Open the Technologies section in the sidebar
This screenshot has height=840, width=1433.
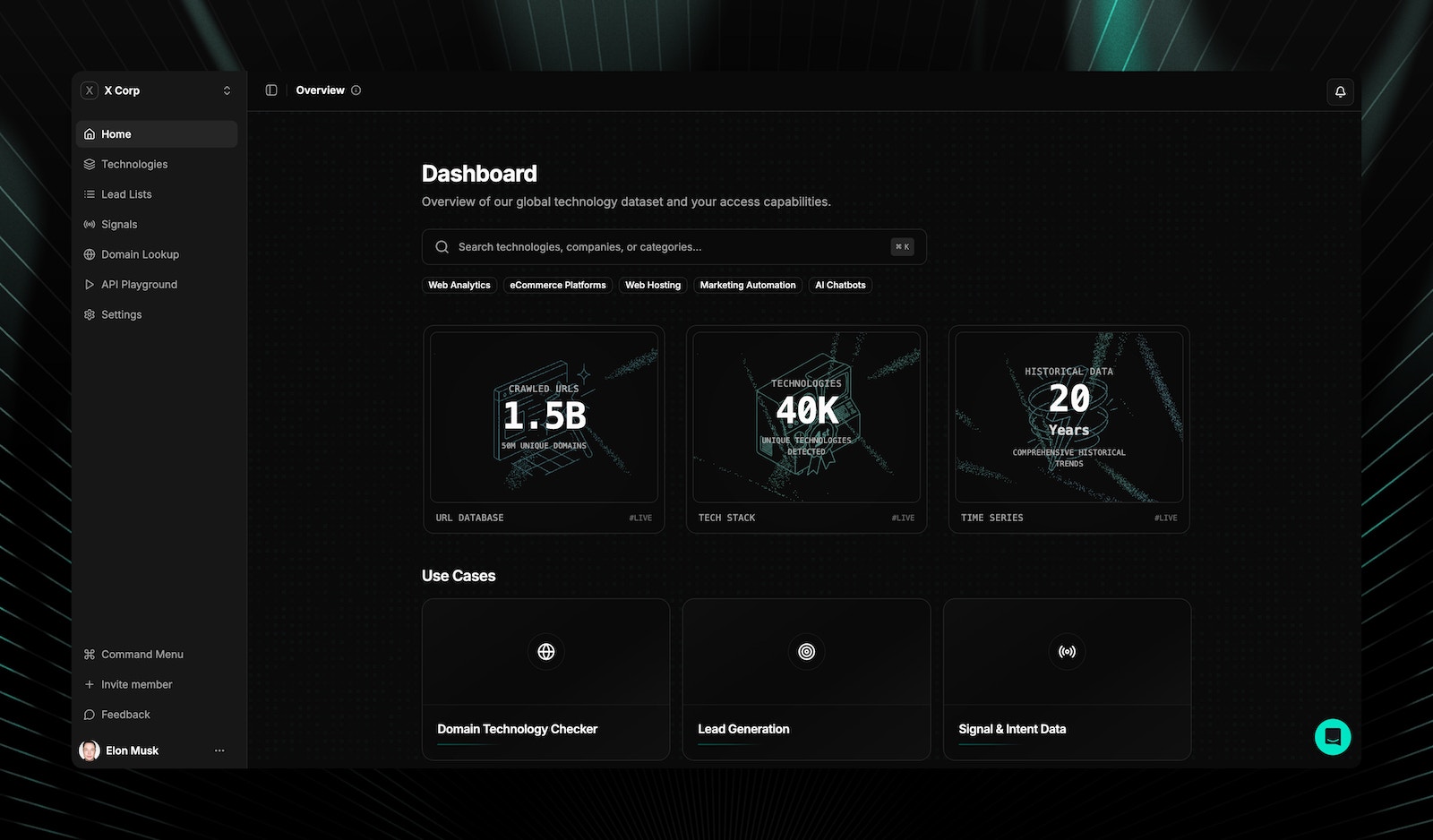(x=134, y=164)
